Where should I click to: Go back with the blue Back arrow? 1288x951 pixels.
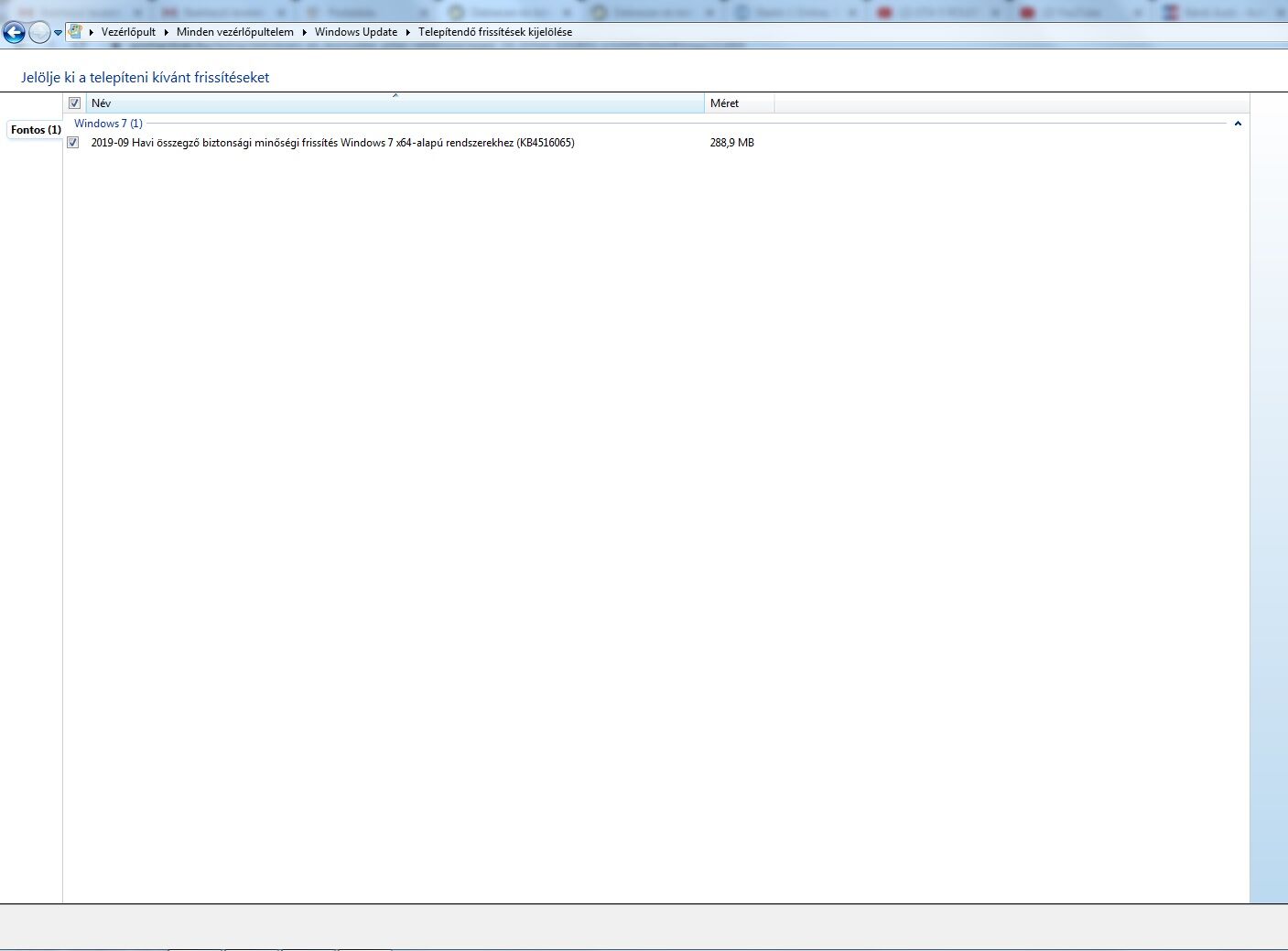pyautogui.click(x=14, y=33)
